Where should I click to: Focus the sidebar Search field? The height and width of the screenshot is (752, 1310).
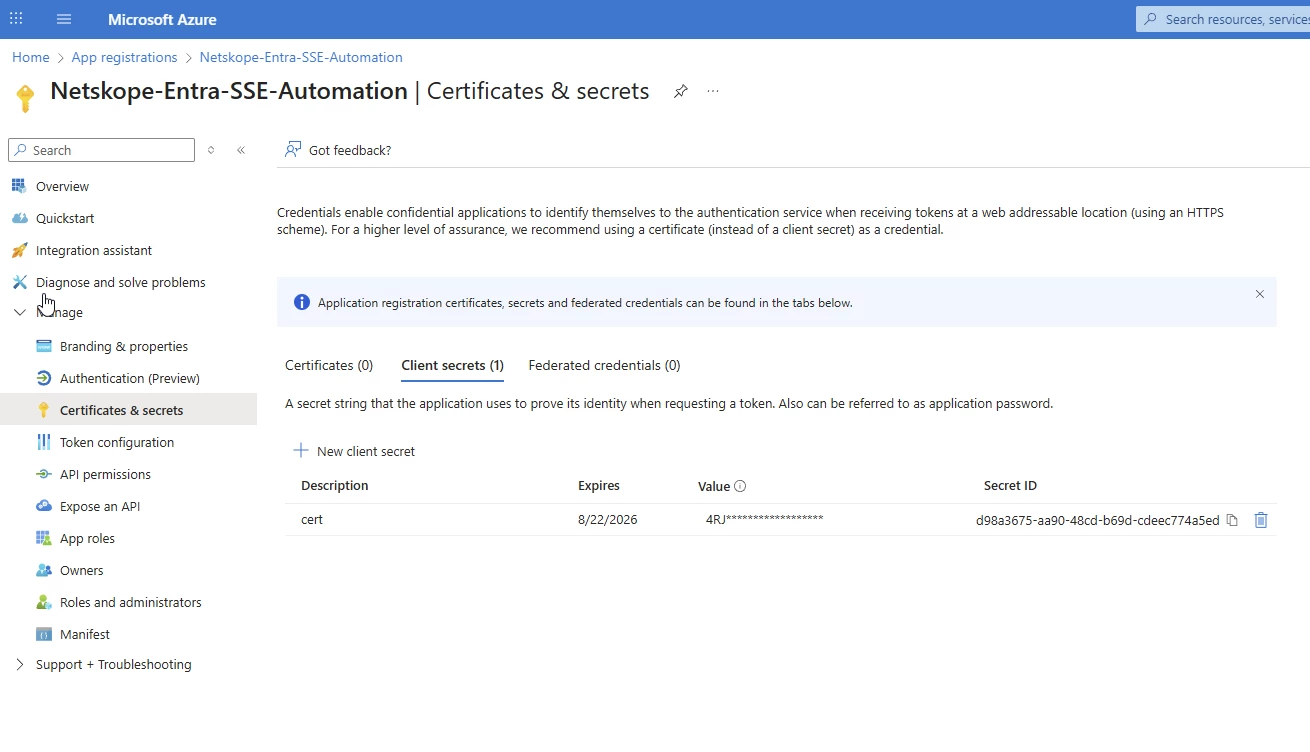point(101,150)
